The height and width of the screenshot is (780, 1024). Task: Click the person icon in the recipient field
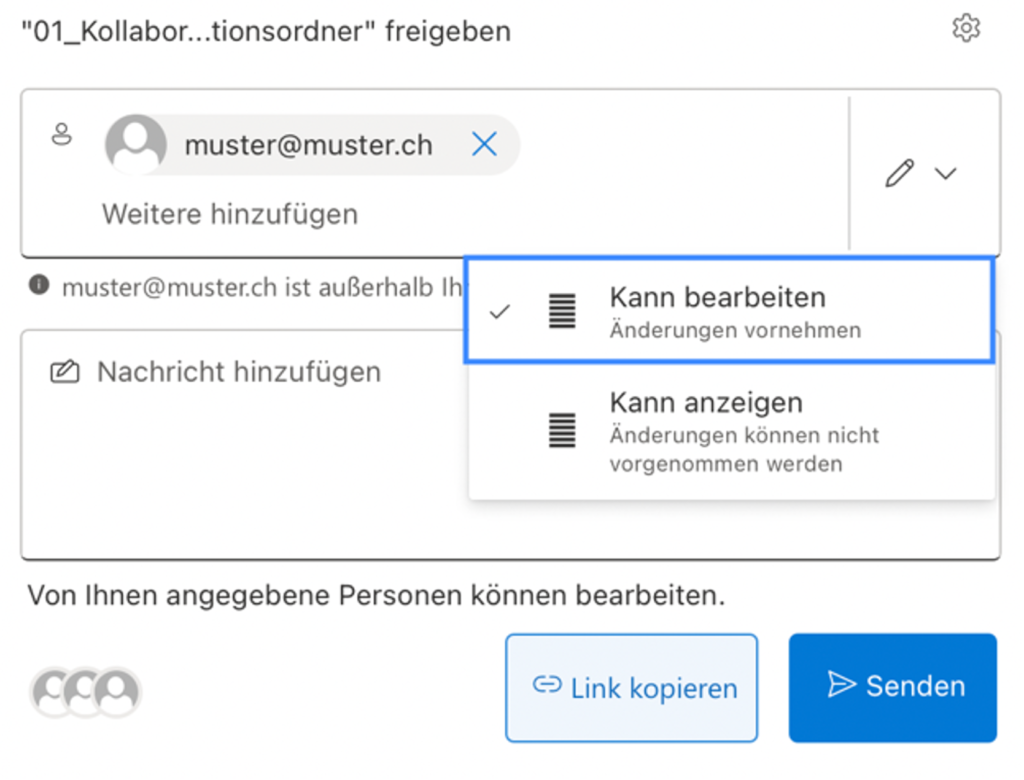pos(62,135)
